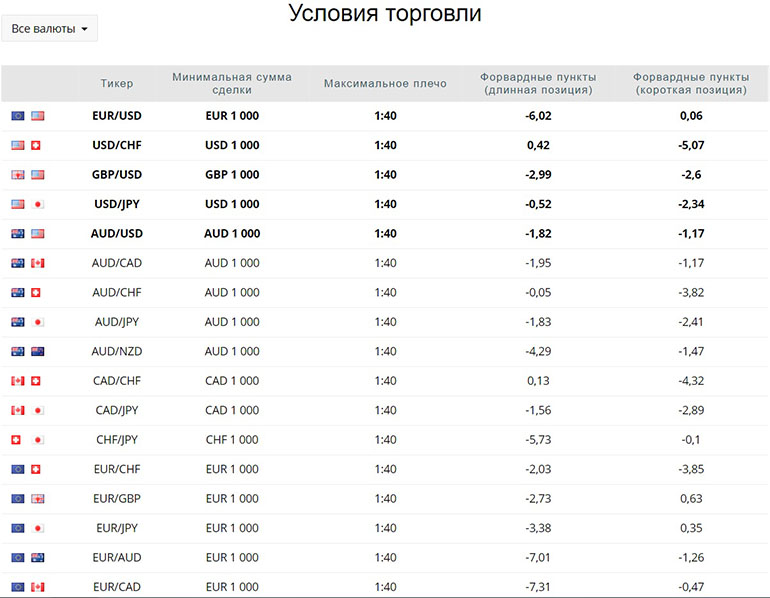770x598 pixels.
Task: Click the US flag in EUR/USD row
Action: (38, 116)
